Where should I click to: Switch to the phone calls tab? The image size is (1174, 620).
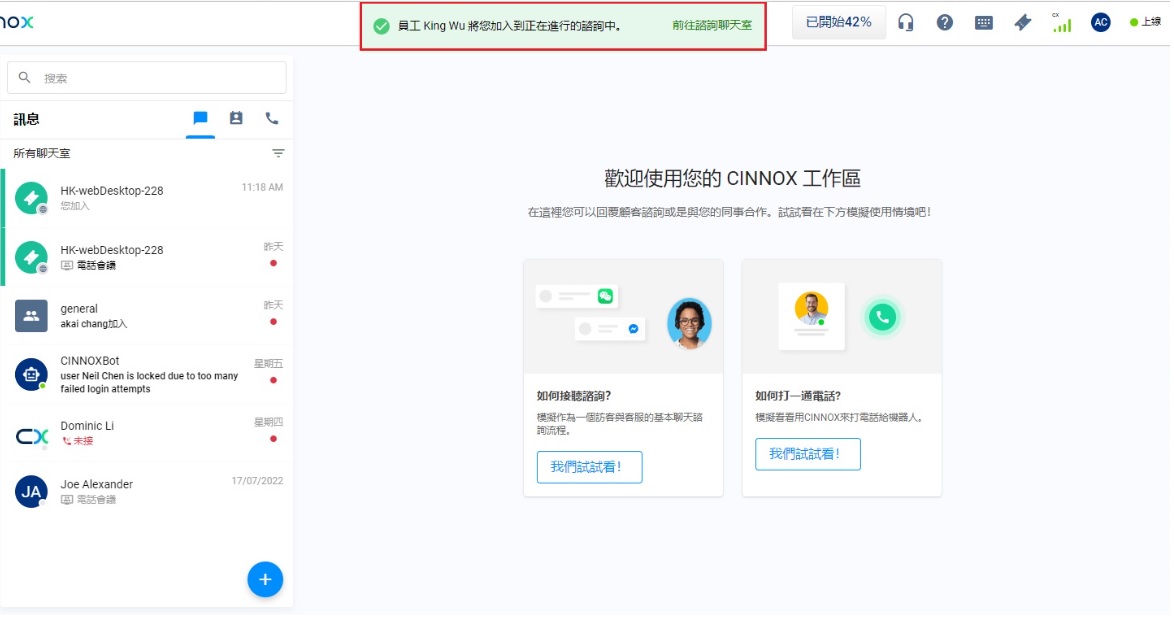tap(273, 119)
